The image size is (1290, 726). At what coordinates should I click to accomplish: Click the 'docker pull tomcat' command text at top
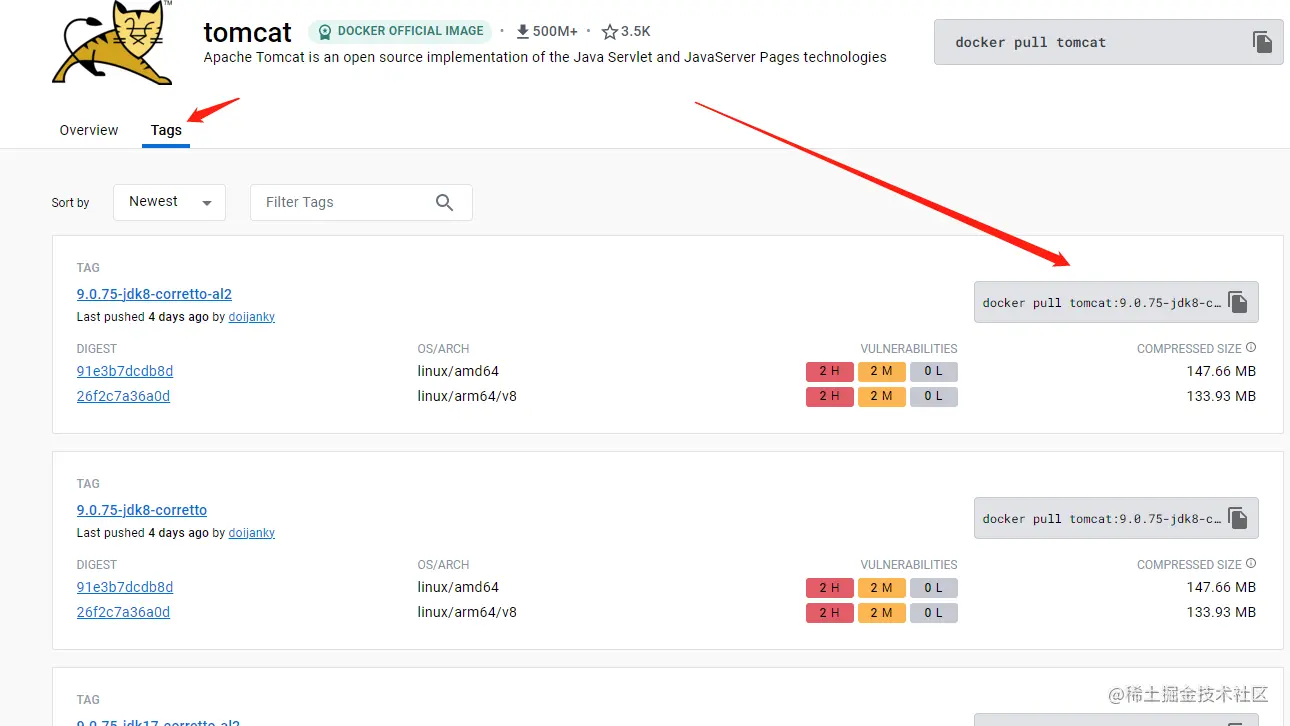click(1030, 42)
